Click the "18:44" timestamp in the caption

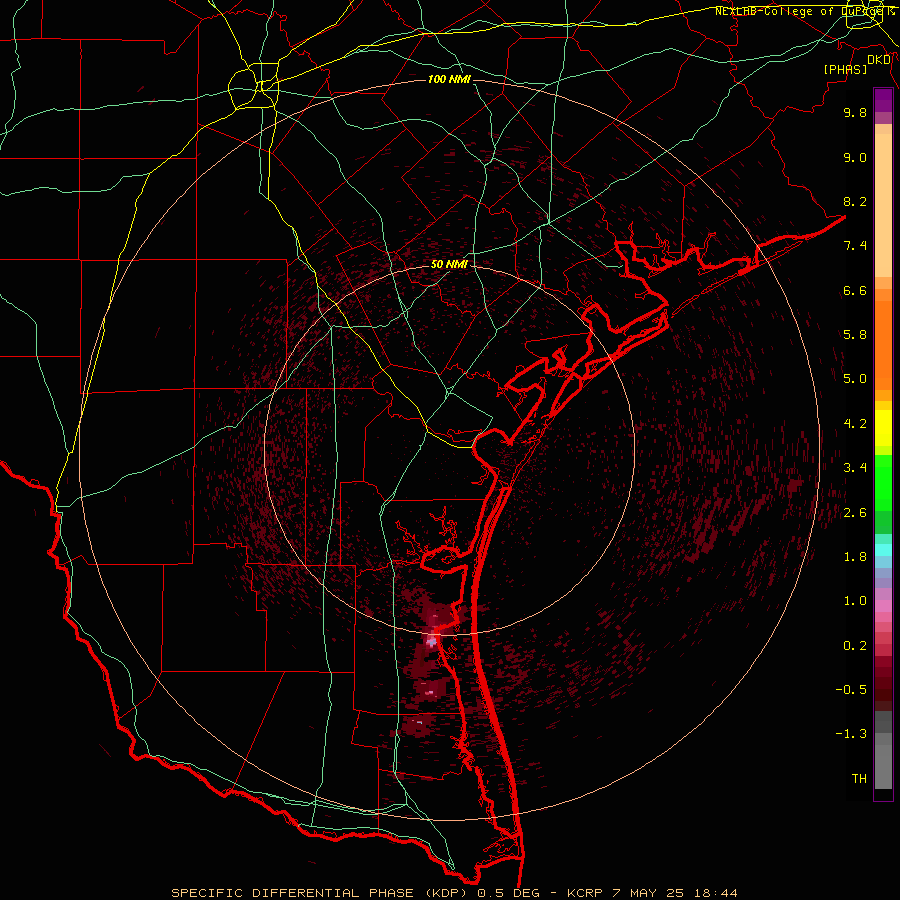click(715, 893)
